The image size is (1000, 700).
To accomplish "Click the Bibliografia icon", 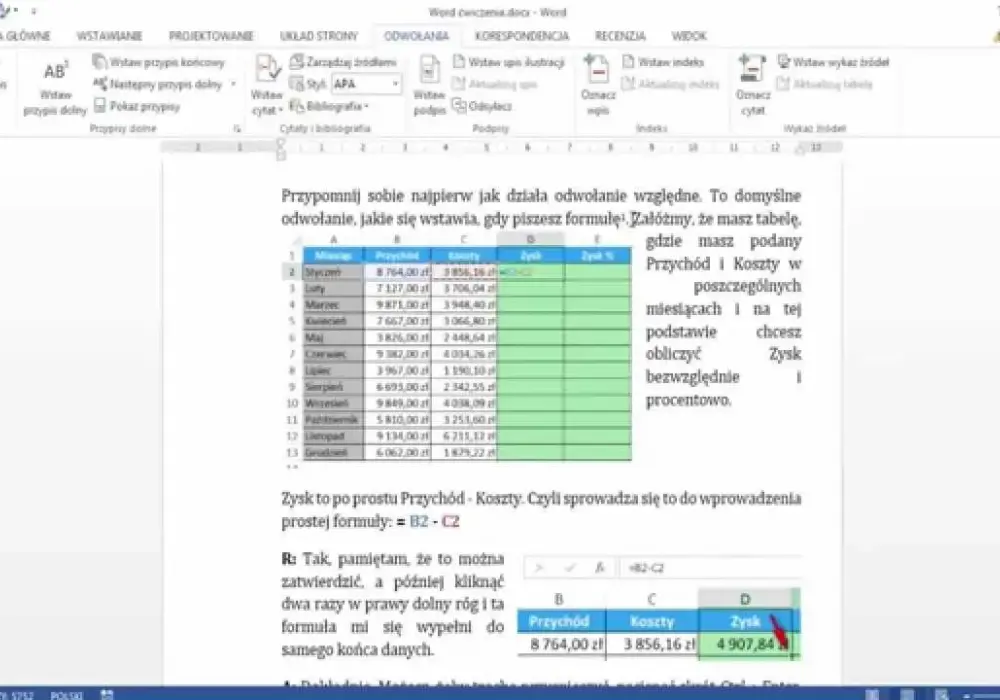I will pos(295,106).
